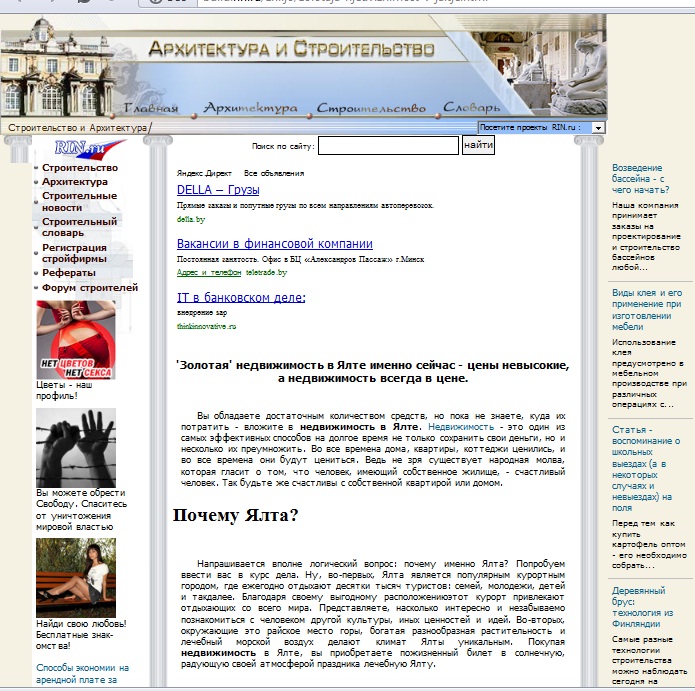
Task: Click the 'Вы можете обрести Свободу' ad text
Action: [82, 510]
